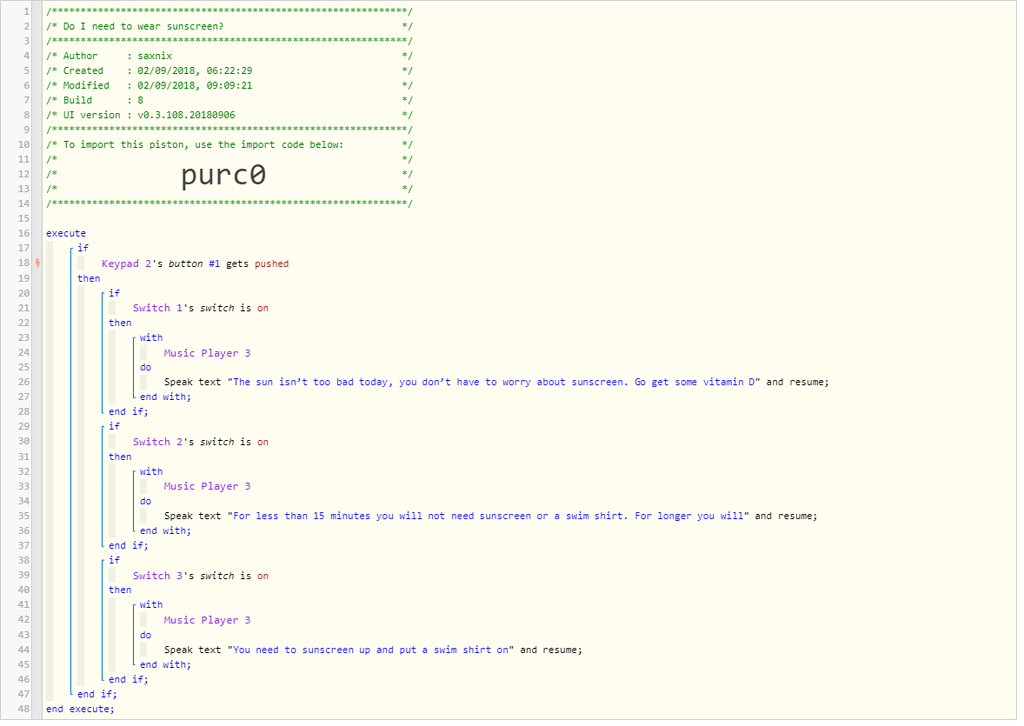
Task: Click line number 18 in the gutter
Action: (x=23, y=263)
